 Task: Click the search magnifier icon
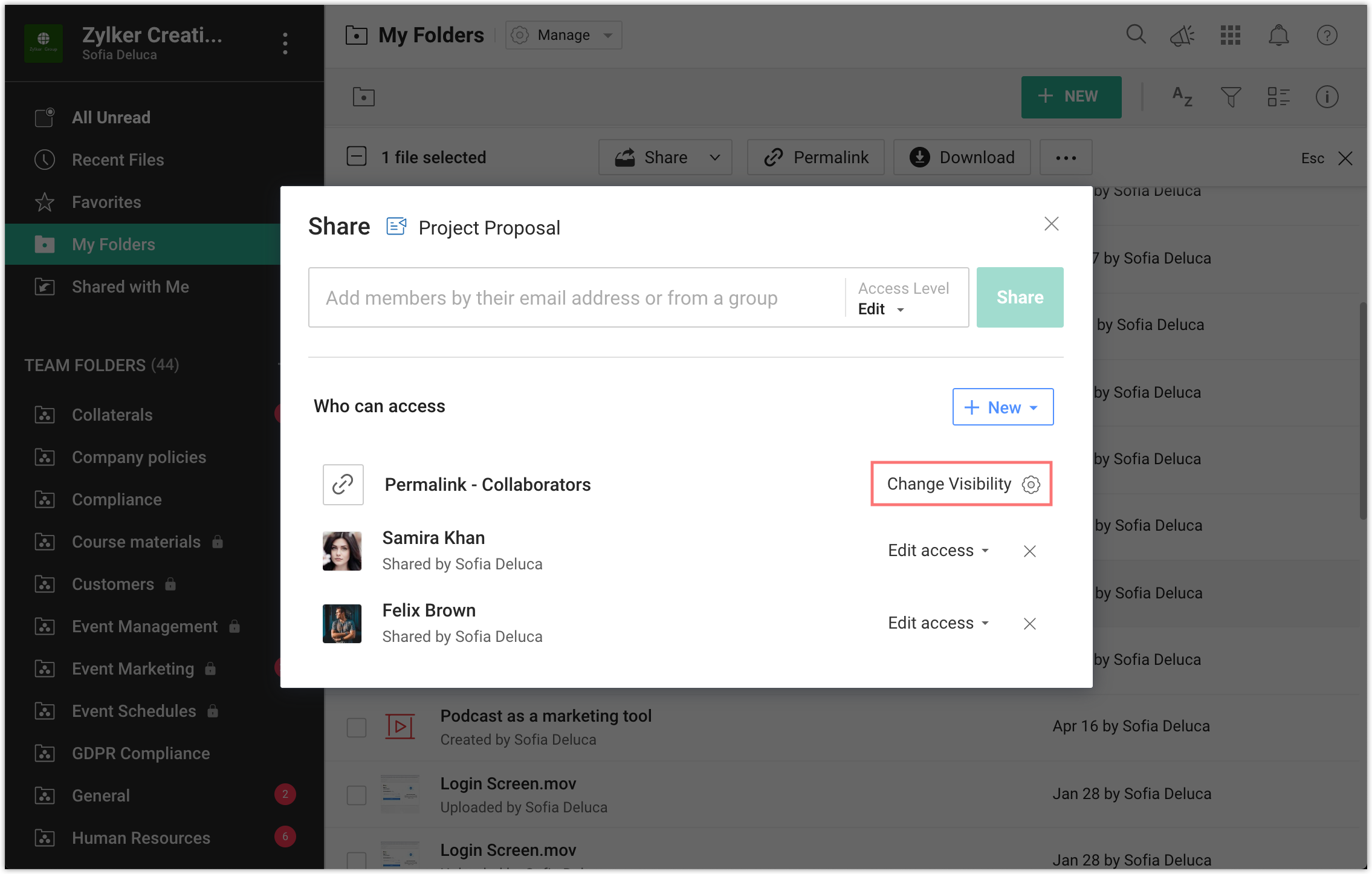coord(1136,35)
